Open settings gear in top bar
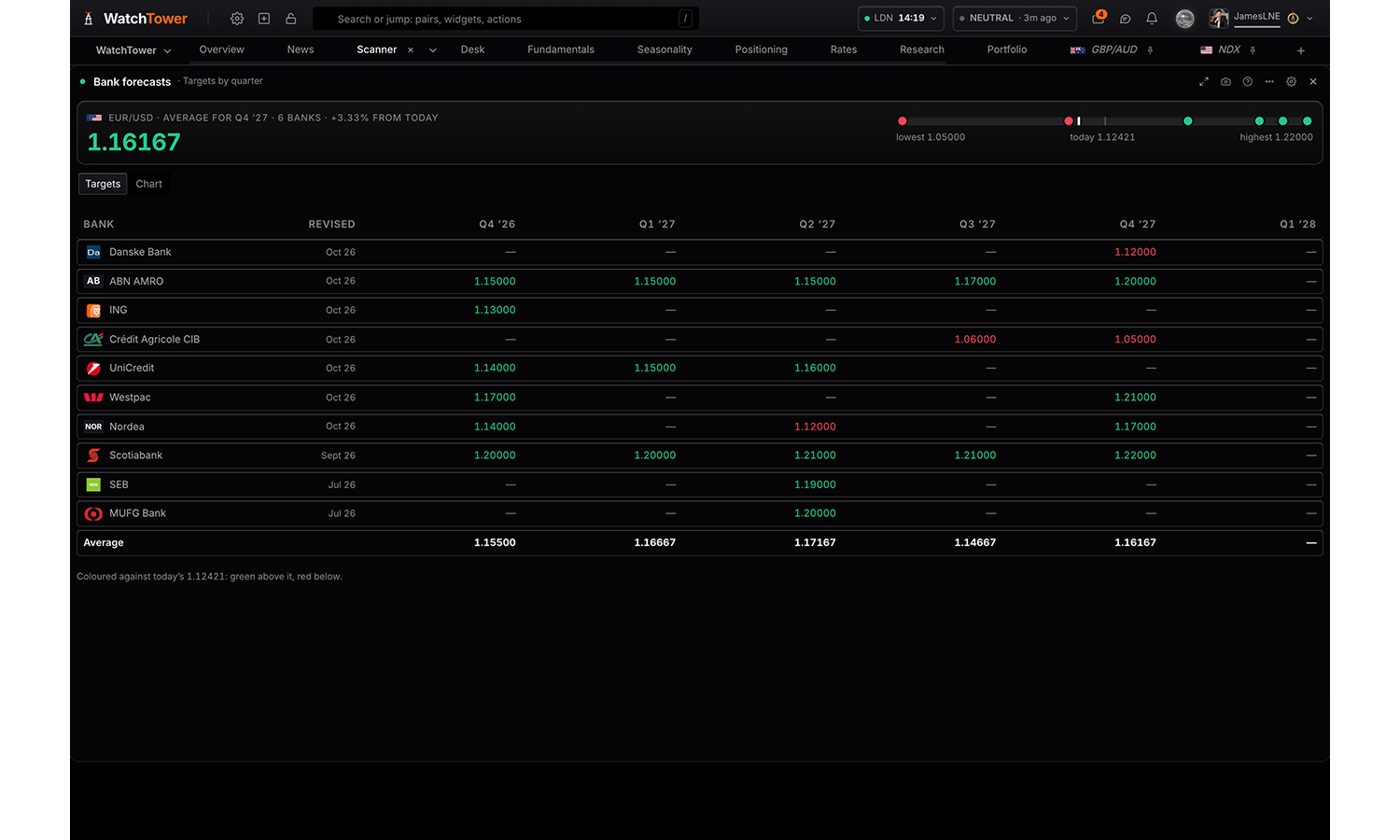This screenshot has width=1400, height=840. coord(237,19)
